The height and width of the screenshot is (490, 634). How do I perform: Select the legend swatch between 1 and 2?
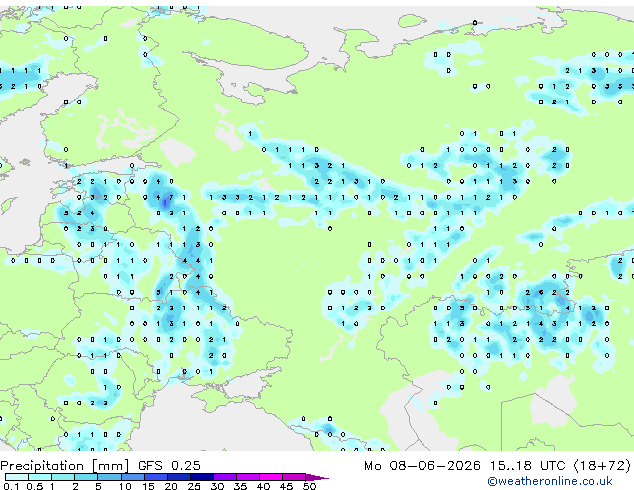click(63, 477)
